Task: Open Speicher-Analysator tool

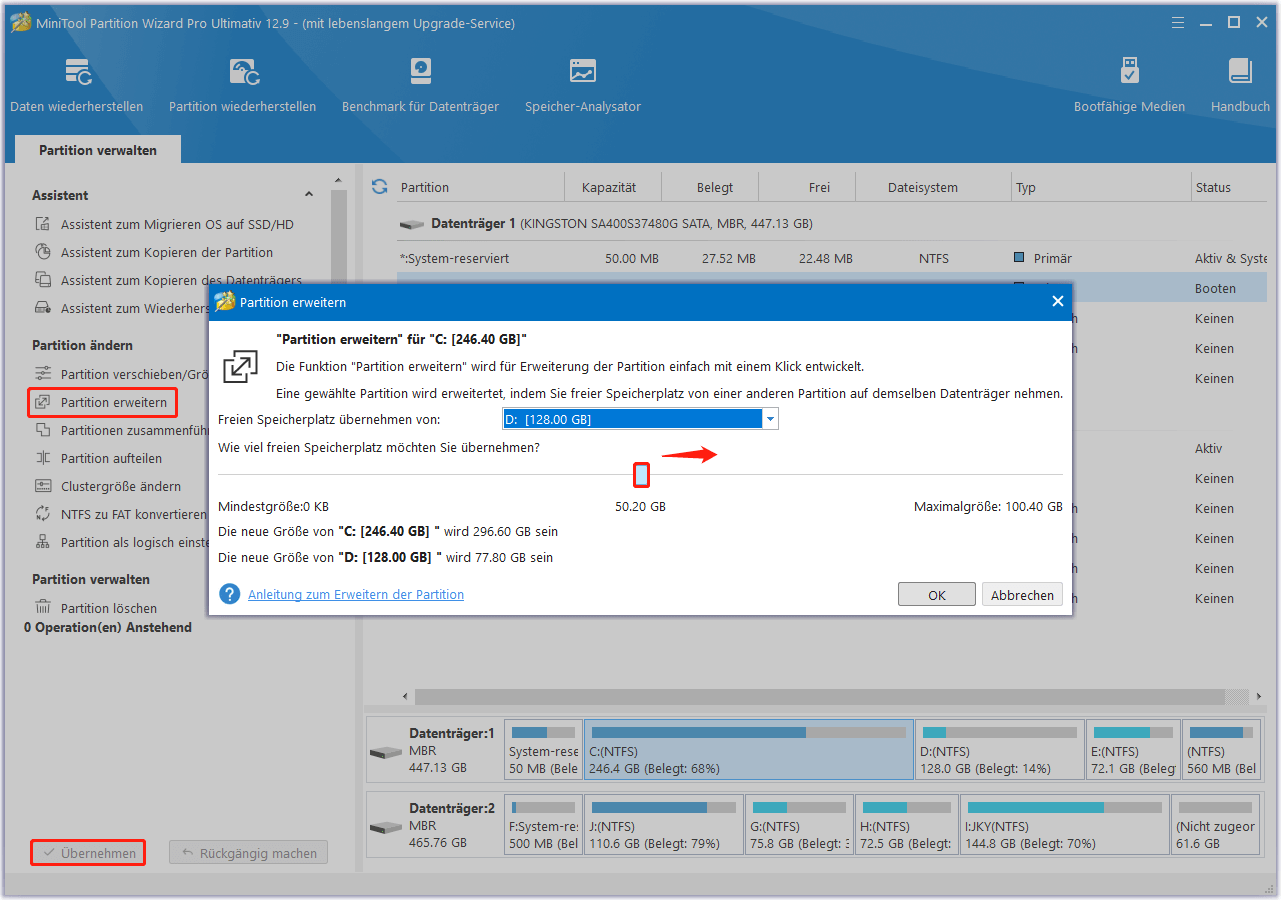Action: (583, 86)
